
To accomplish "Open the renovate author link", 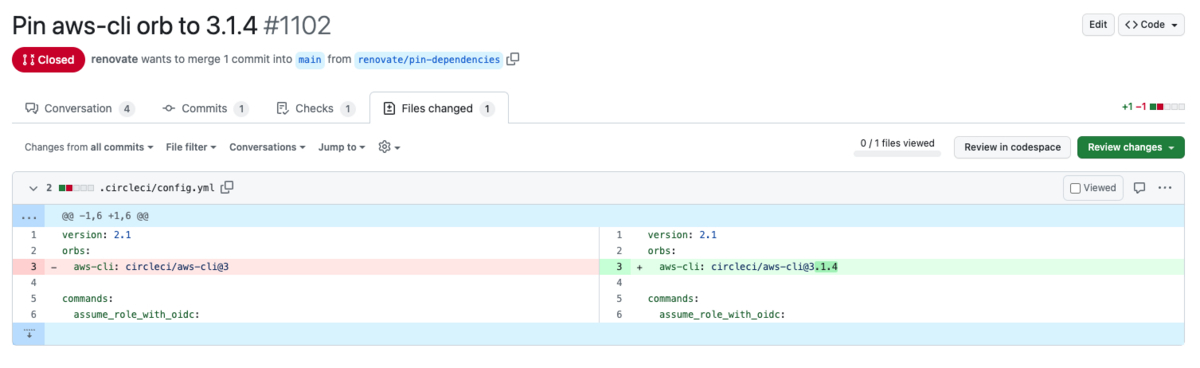I will 114,59.
